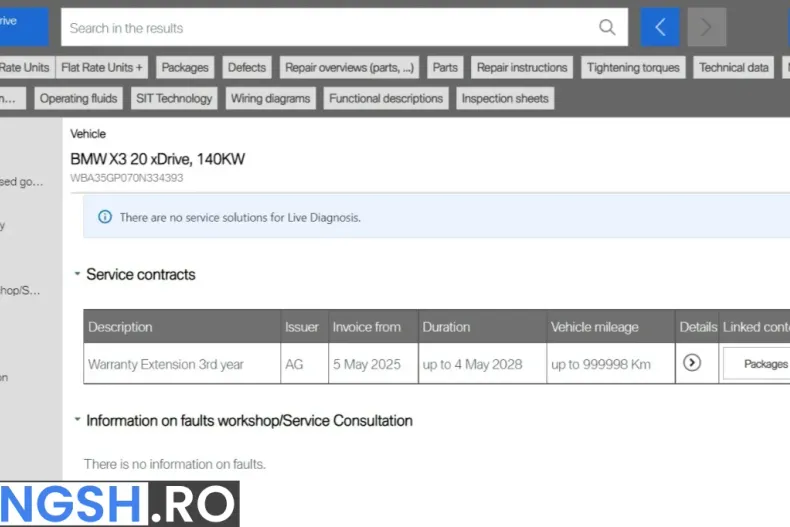The height and width of the screenshot is (527, 790).
Task: Select the Operating fluids tab
Action: coord(79,98)
